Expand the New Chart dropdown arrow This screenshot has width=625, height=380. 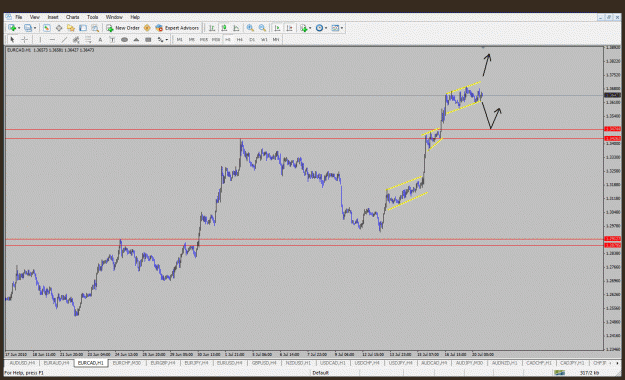click(x=19, y=28)
